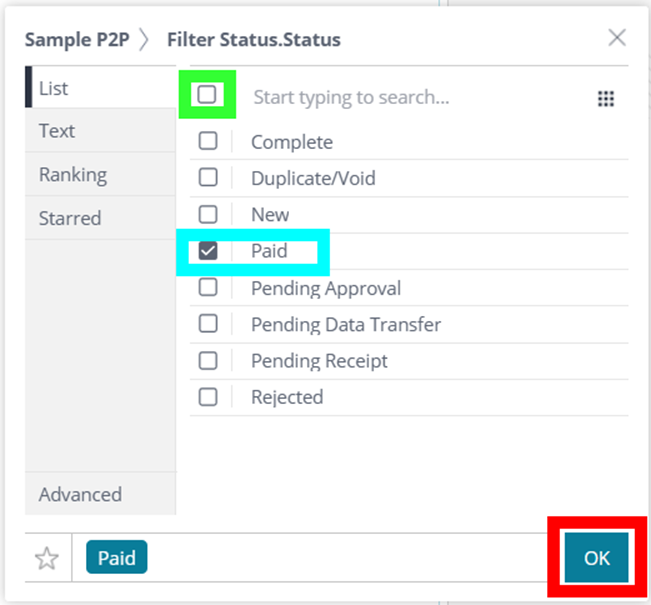
Task: Check the Pending Approval checkbox
Action: [x=208, y=287]
